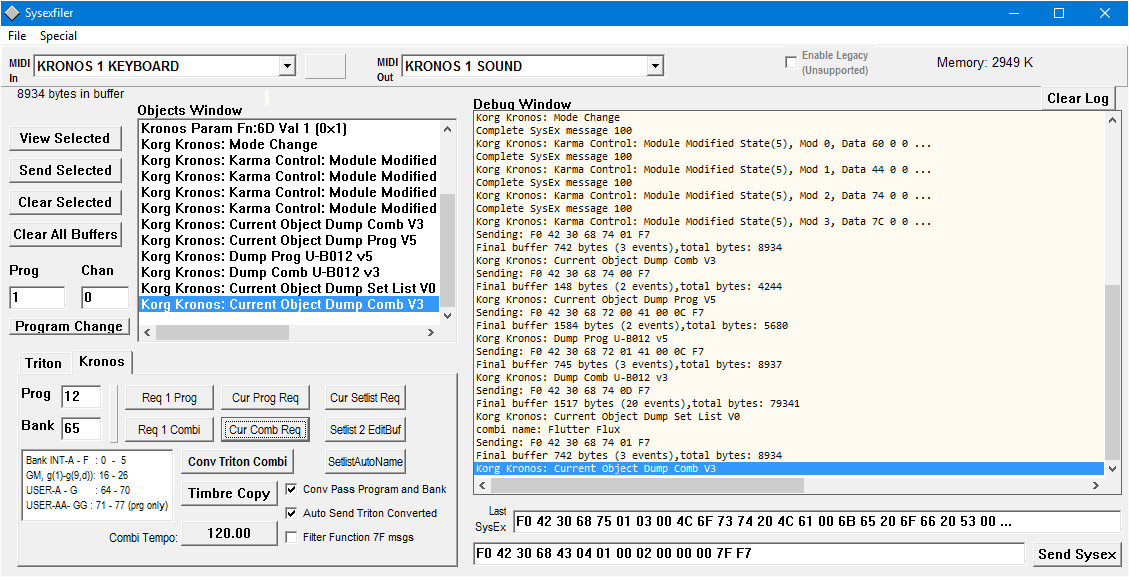Open the File menu
1129x577 pixels.
pyautogui.click(x=17, y=36)
